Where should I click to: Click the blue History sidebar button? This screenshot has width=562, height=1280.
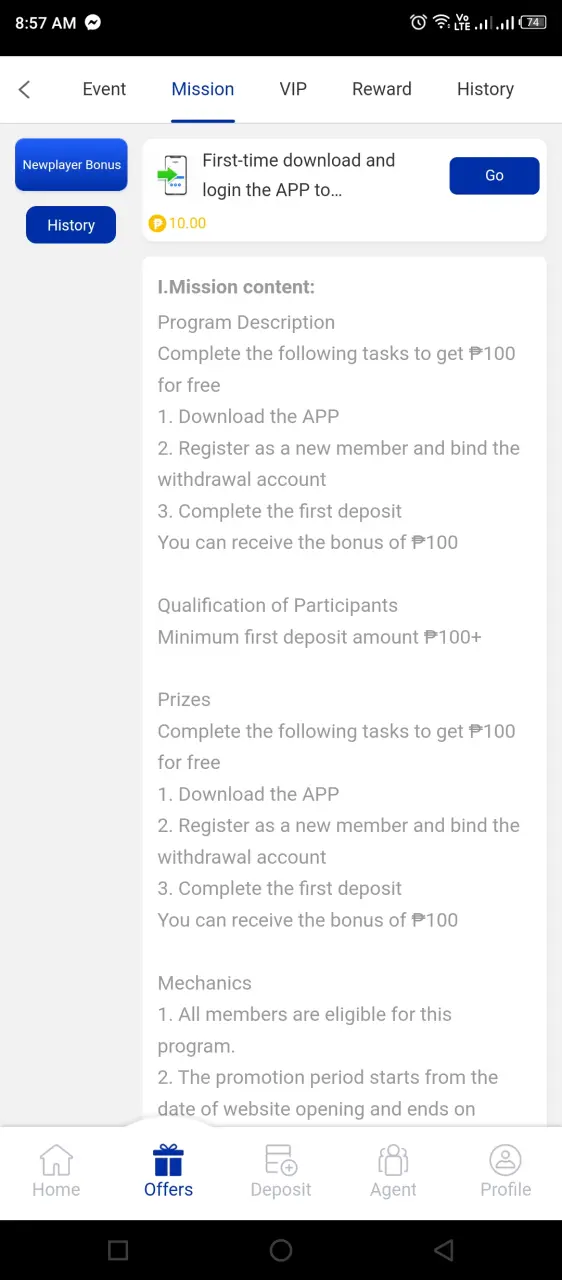(71, 225)
